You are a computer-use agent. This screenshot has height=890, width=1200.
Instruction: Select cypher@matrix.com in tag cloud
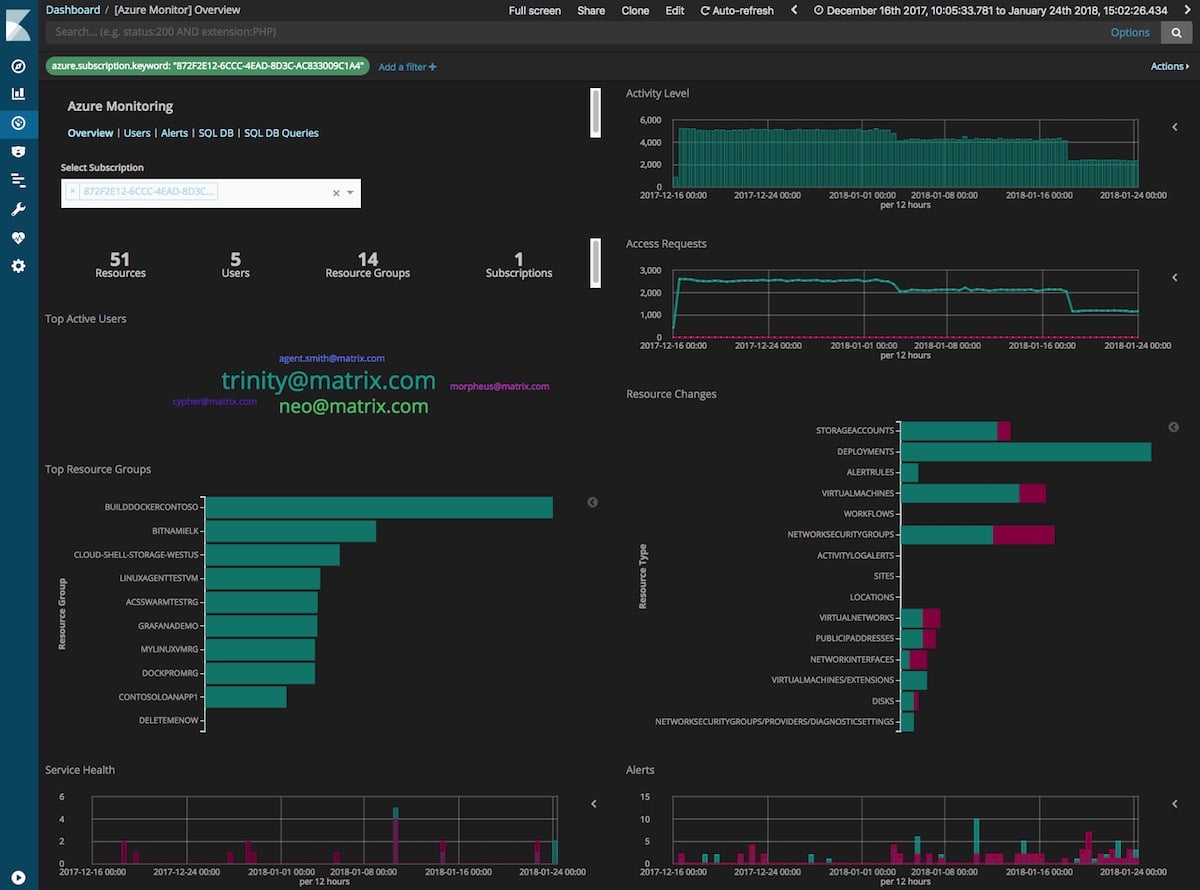point(215,401)
